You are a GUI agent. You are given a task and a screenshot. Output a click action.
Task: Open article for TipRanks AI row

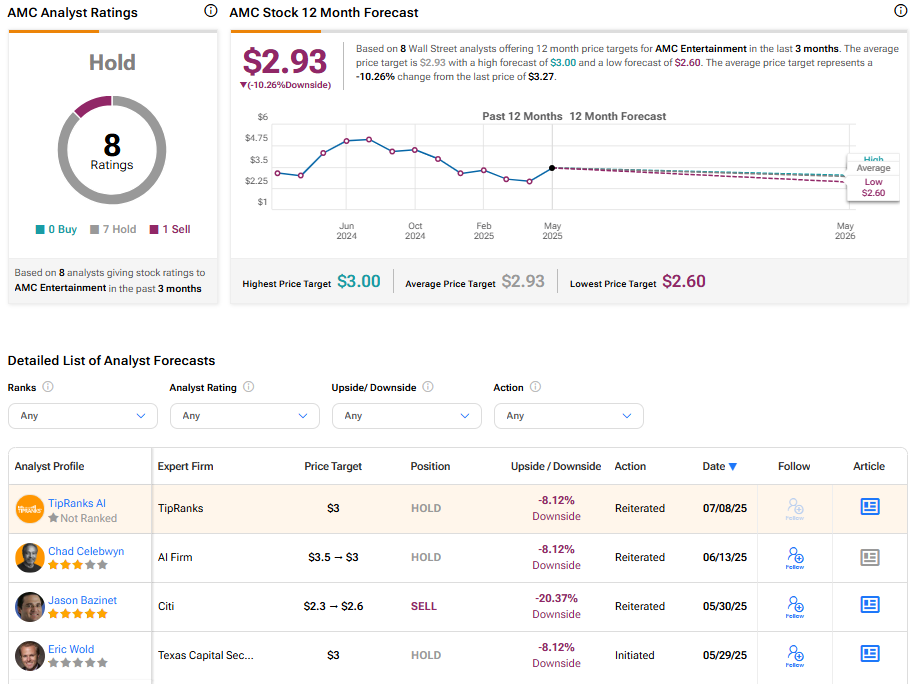tap(869, 506)
